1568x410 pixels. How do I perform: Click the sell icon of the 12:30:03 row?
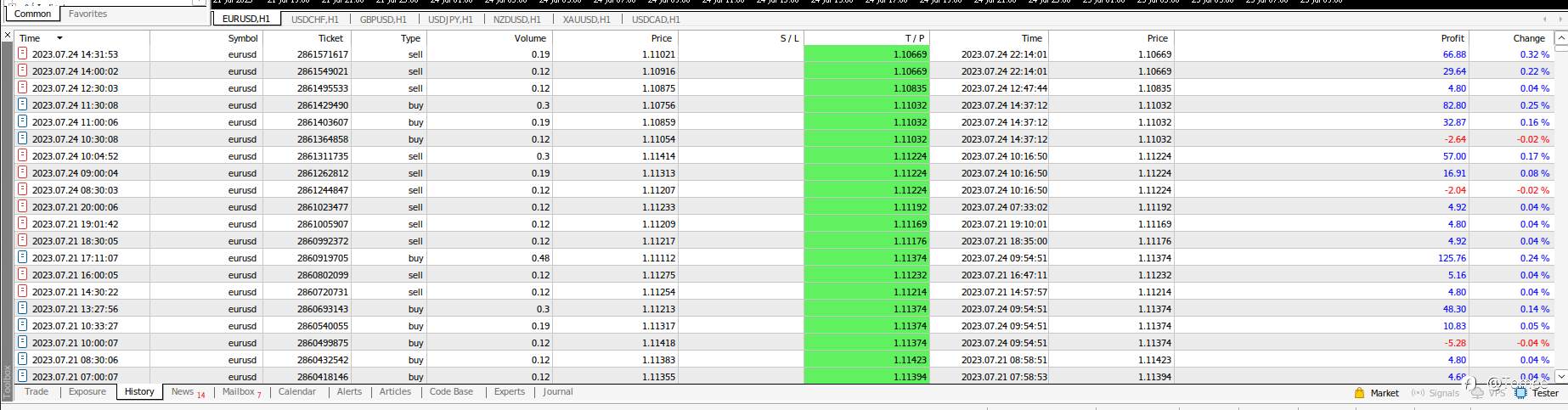click(x=23, y=87)
